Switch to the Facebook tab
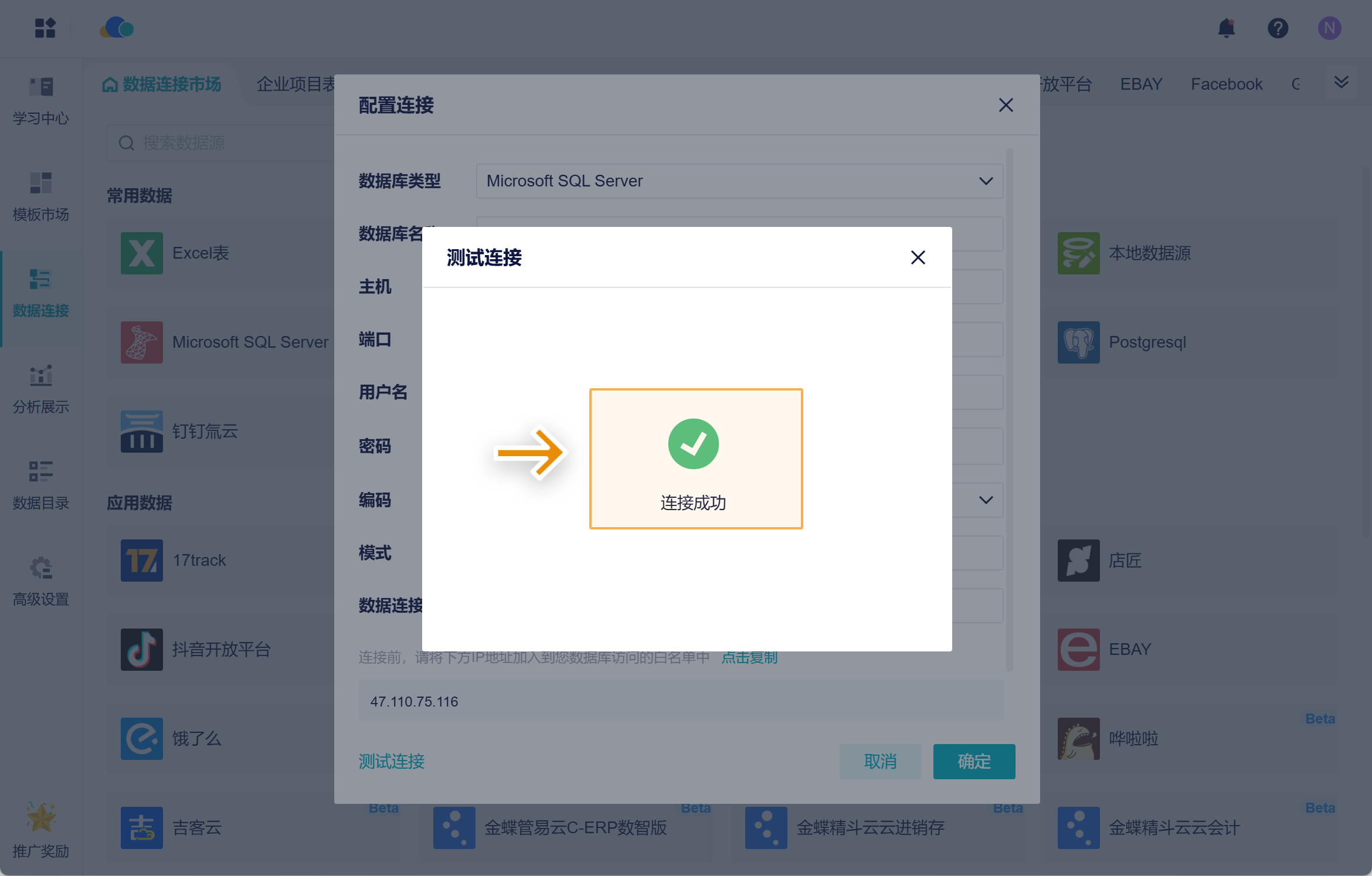Image resolution: width=1372 pixels, height=876 pixels. 1226,84
